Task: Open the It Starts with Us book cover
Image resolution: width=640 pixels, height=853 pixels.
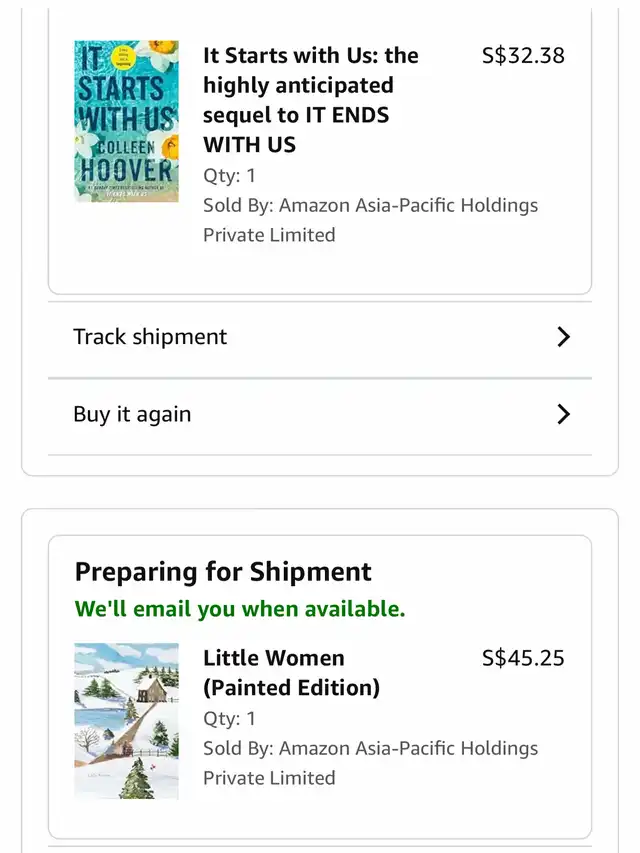Action: pos(126,121)
